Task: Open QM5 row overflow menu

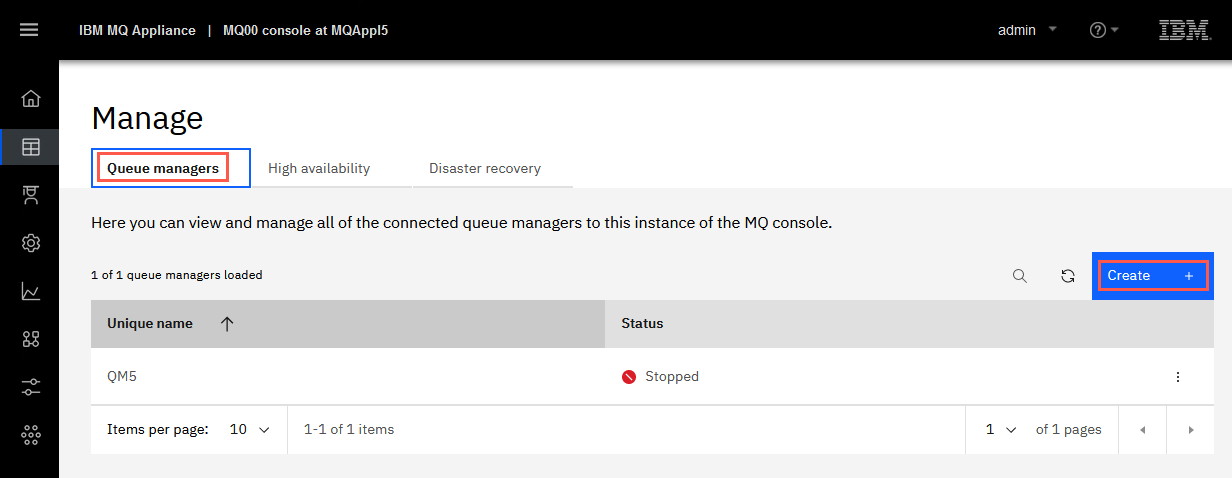Action: tap(1178, 377)
